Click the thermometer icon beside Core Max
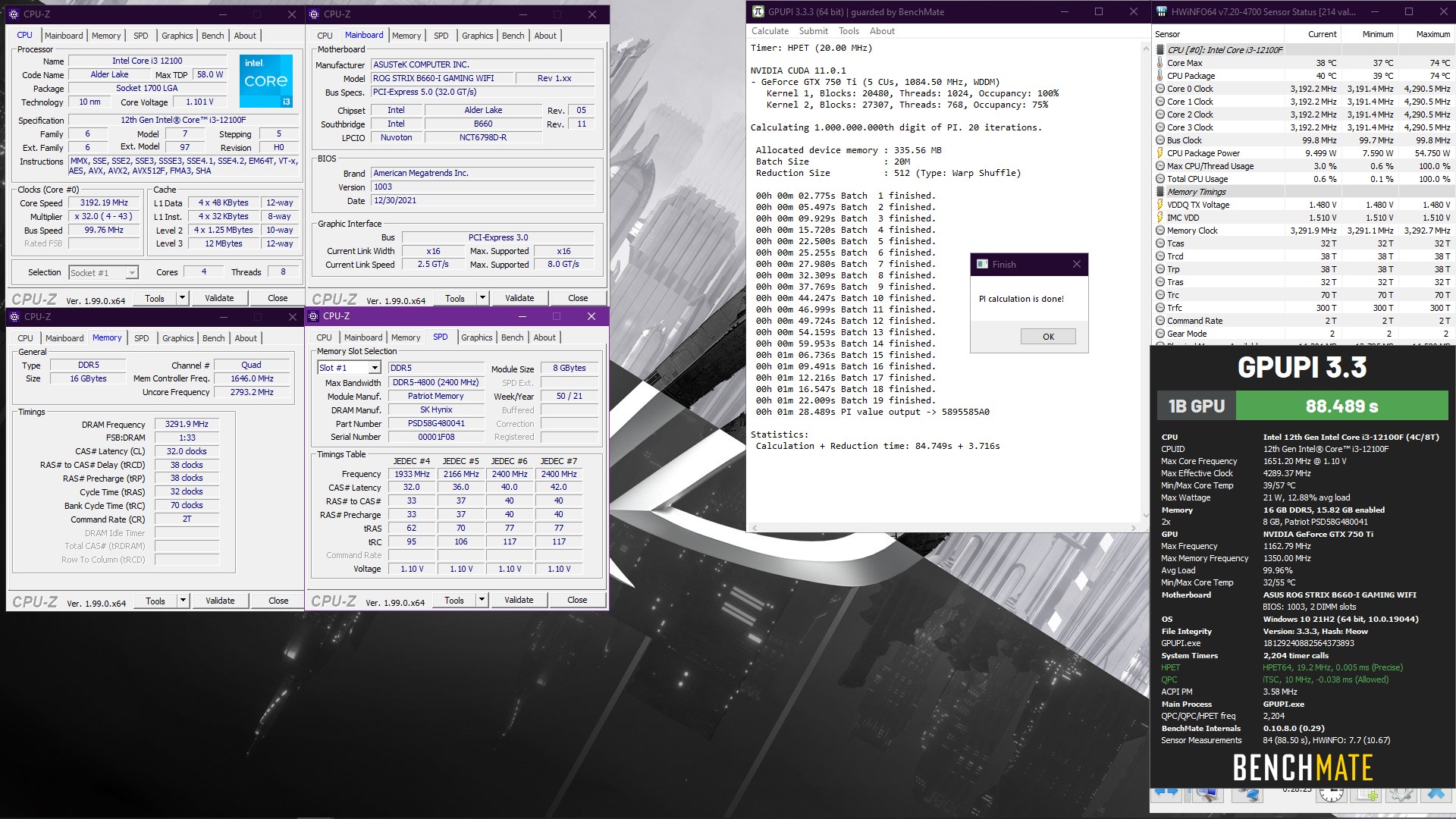Viewport: 1456px width, 819px height. [1159, 63]
